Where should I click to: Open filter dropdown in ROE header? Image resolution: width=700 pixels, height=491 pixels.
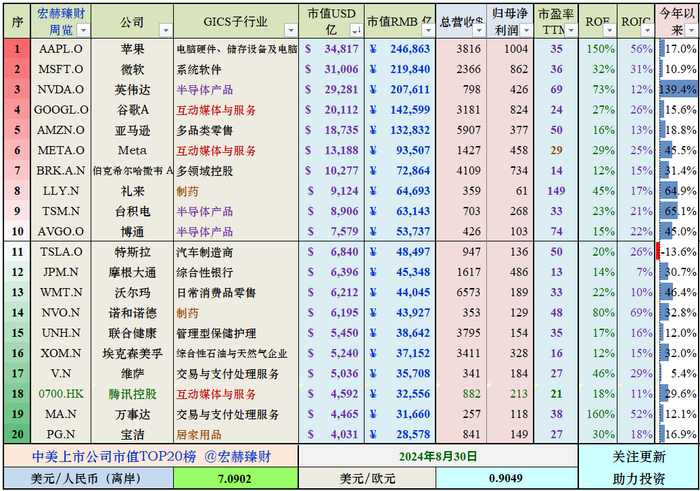click(609, 30)
